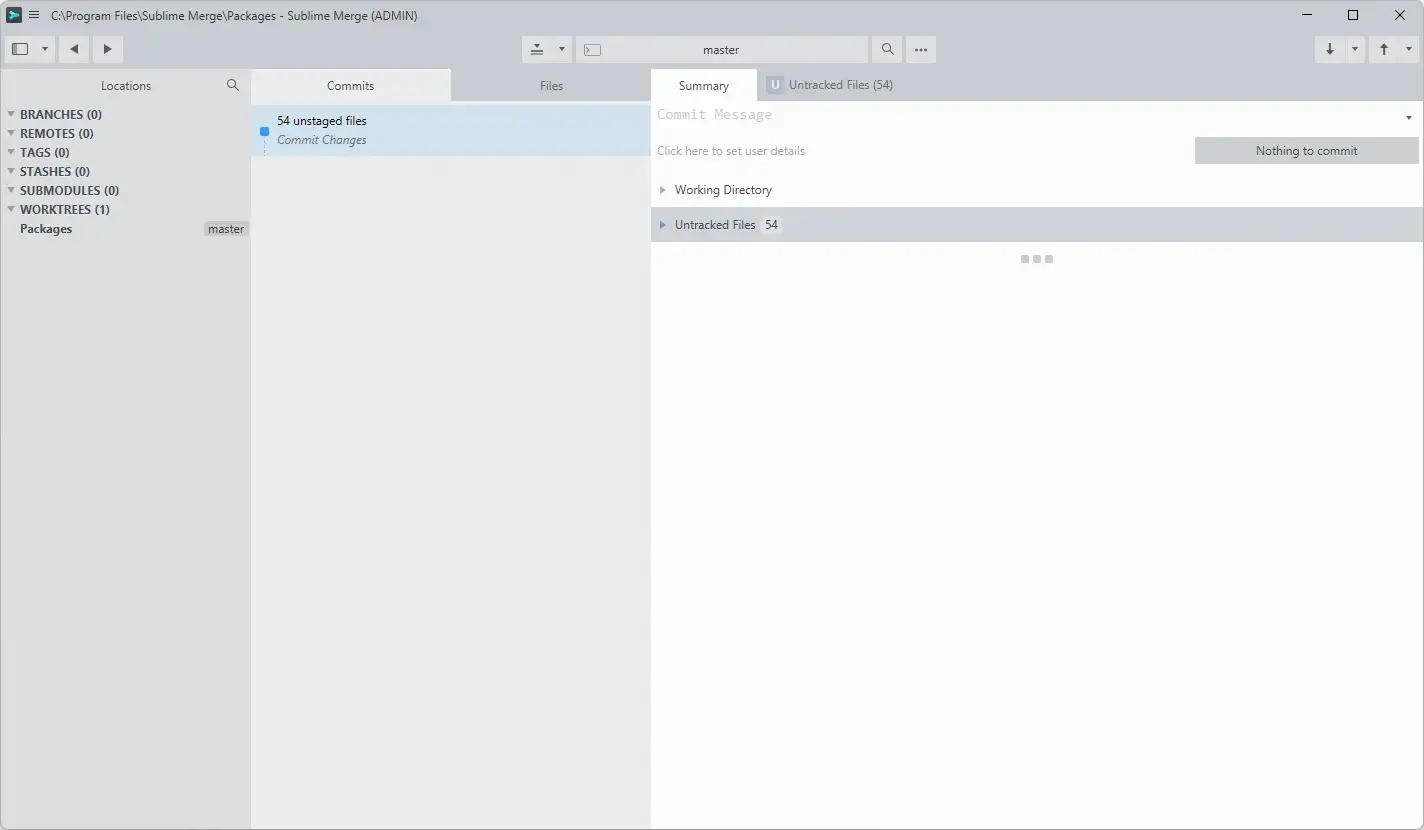Screen dimensions: 1424x830
Task: Collapse the REMOTES (0) section
Action: pos(12,134)
